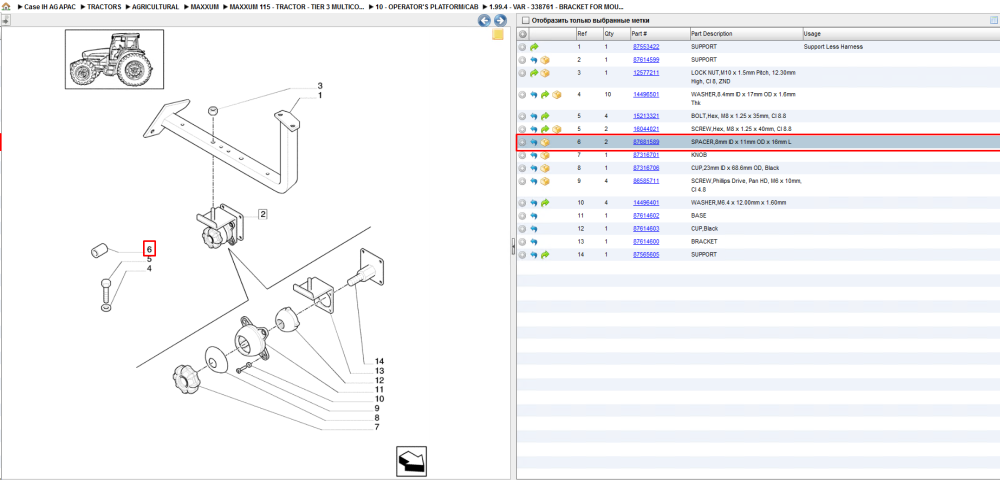Click the blue arrow icon in BOLT 15213321 row
Viewport: 1000px width, 480px height.
pos(534,116)
